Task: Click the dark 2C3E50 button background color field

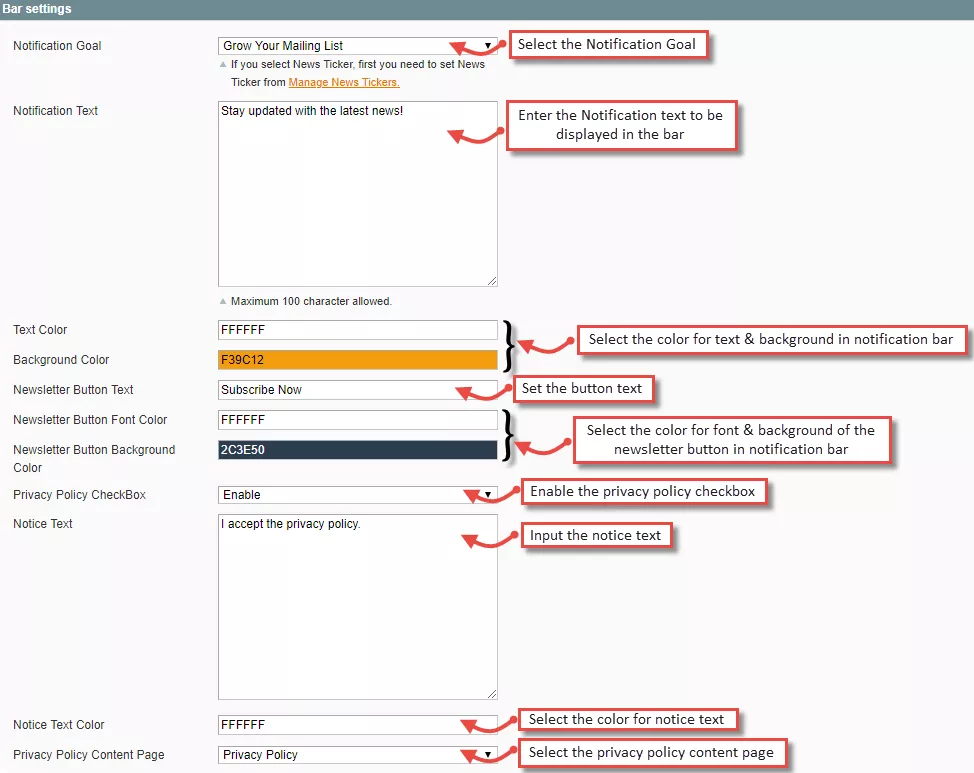Action: click(357, 450)
